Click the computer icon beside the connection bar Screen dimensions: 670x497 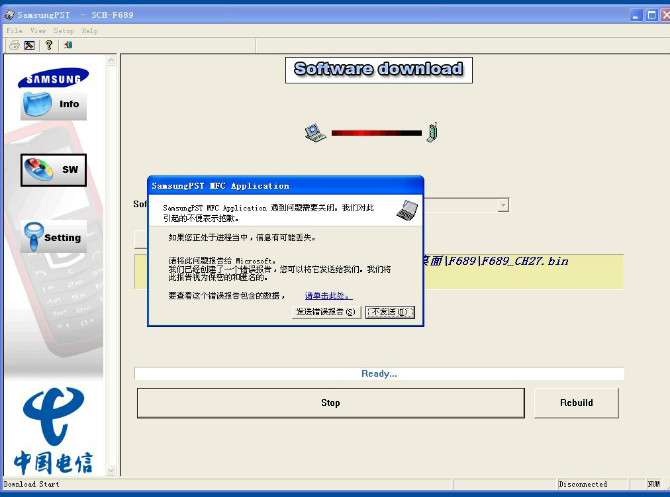(315, 132)
